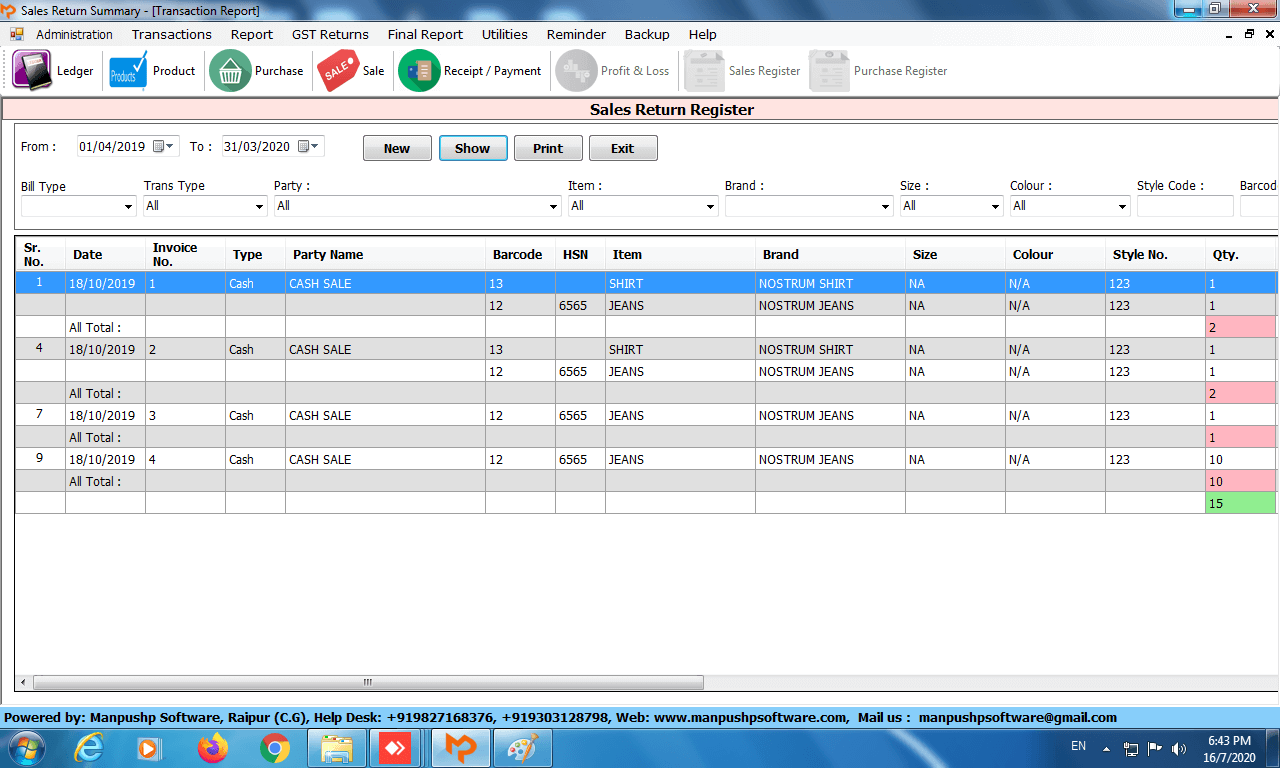Launch Google Chrome from the taskbar
Image resolution: width=1280 pixels, height=768 pixels.
[x=274, y=748]
